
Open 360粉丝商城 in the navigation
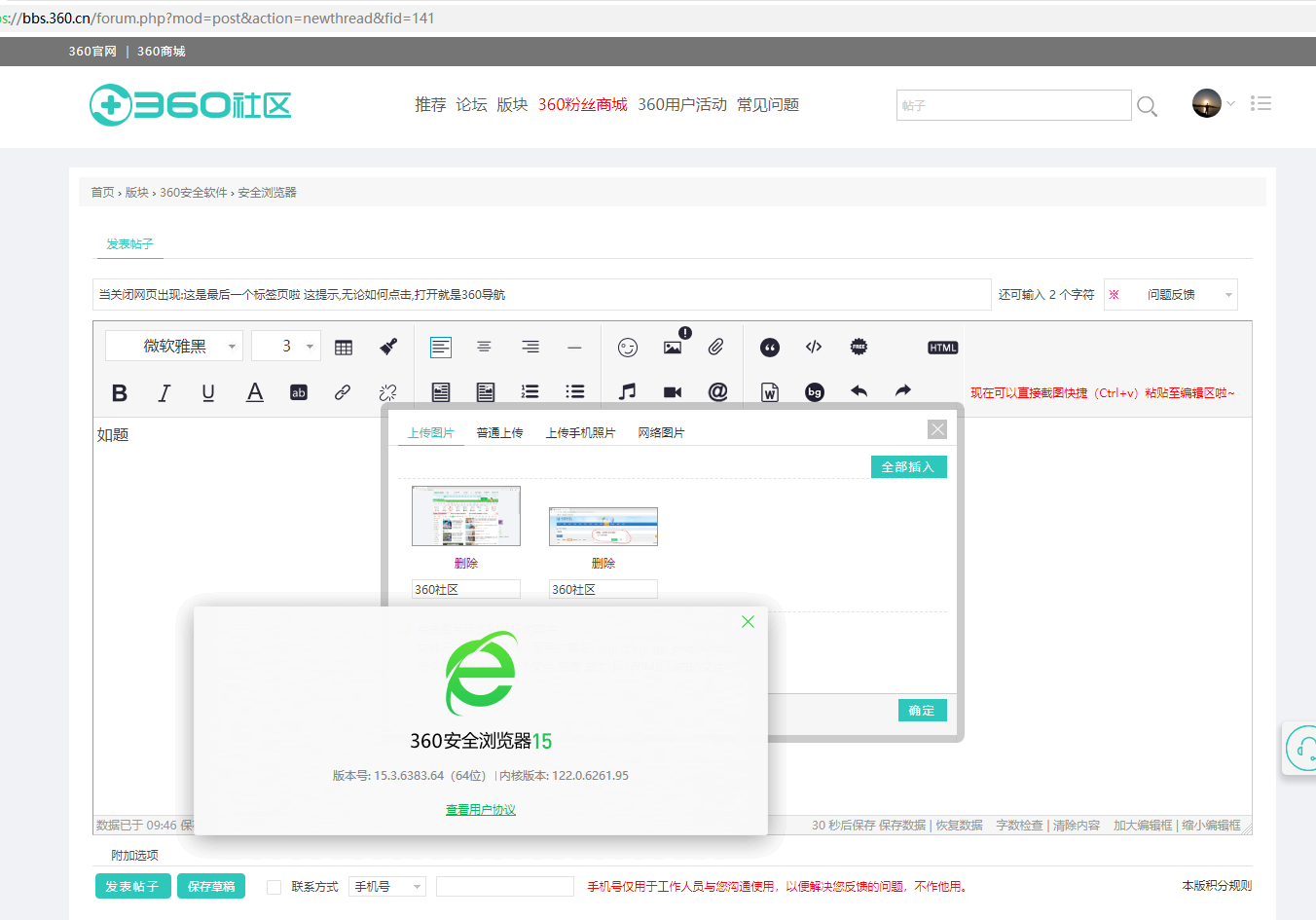582,105
